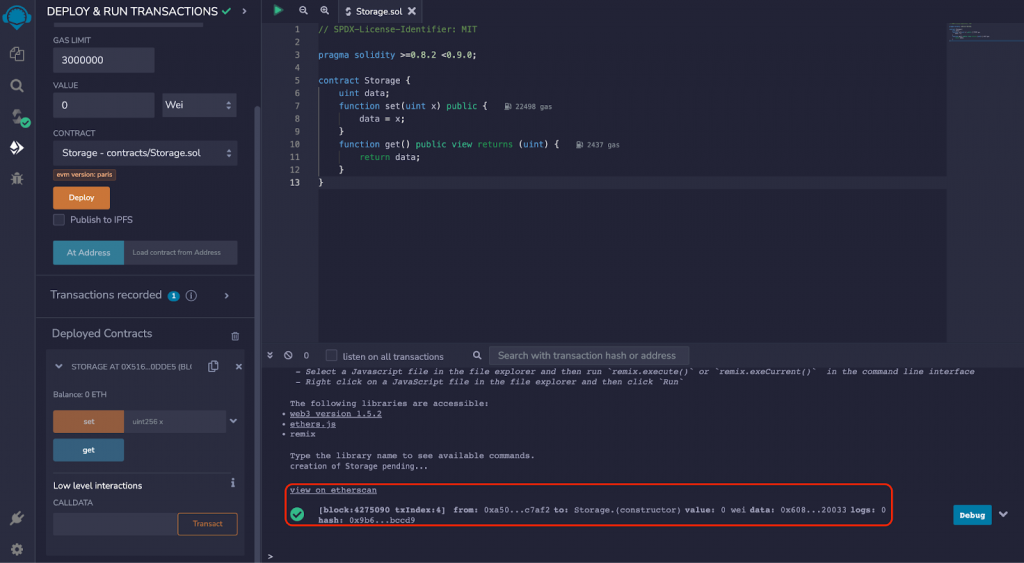Click the Transactions recorded info icon
Image resolution: width=1024 pixels, height=563 pixels.
(191, 296)
